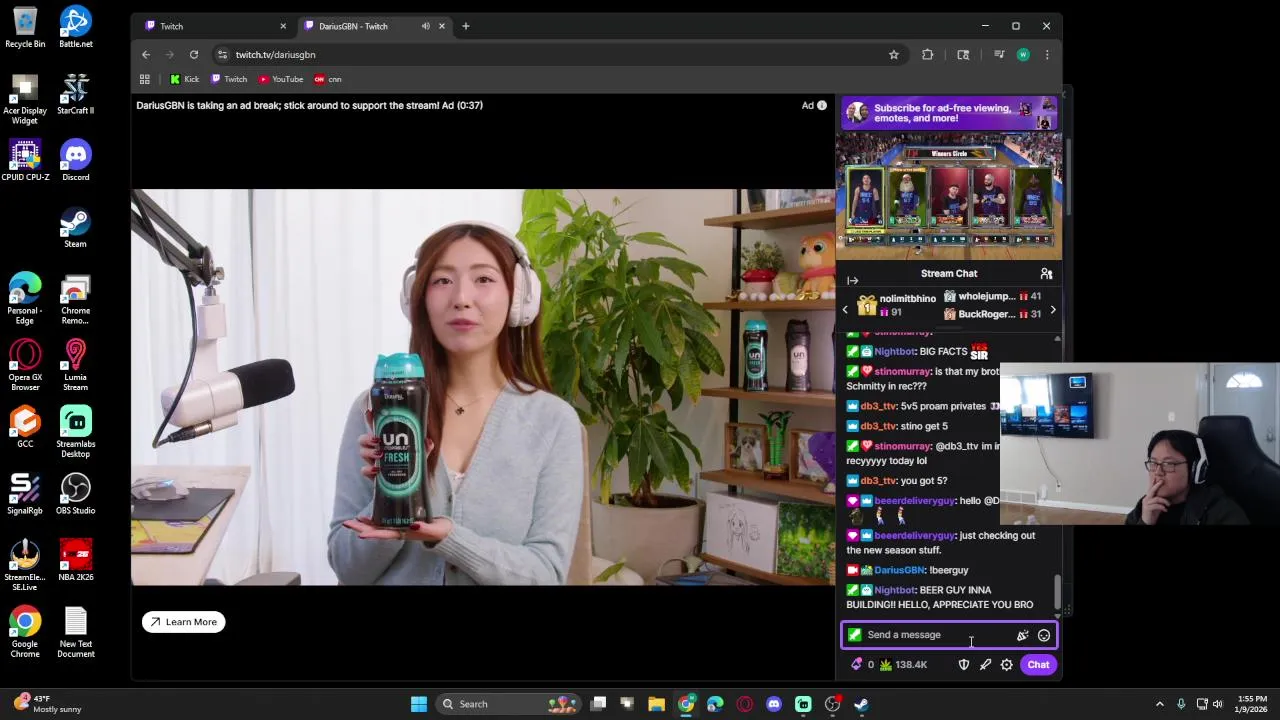
Task: Select the DariusGBN - Twitch tab
Action: click(375, 26)
